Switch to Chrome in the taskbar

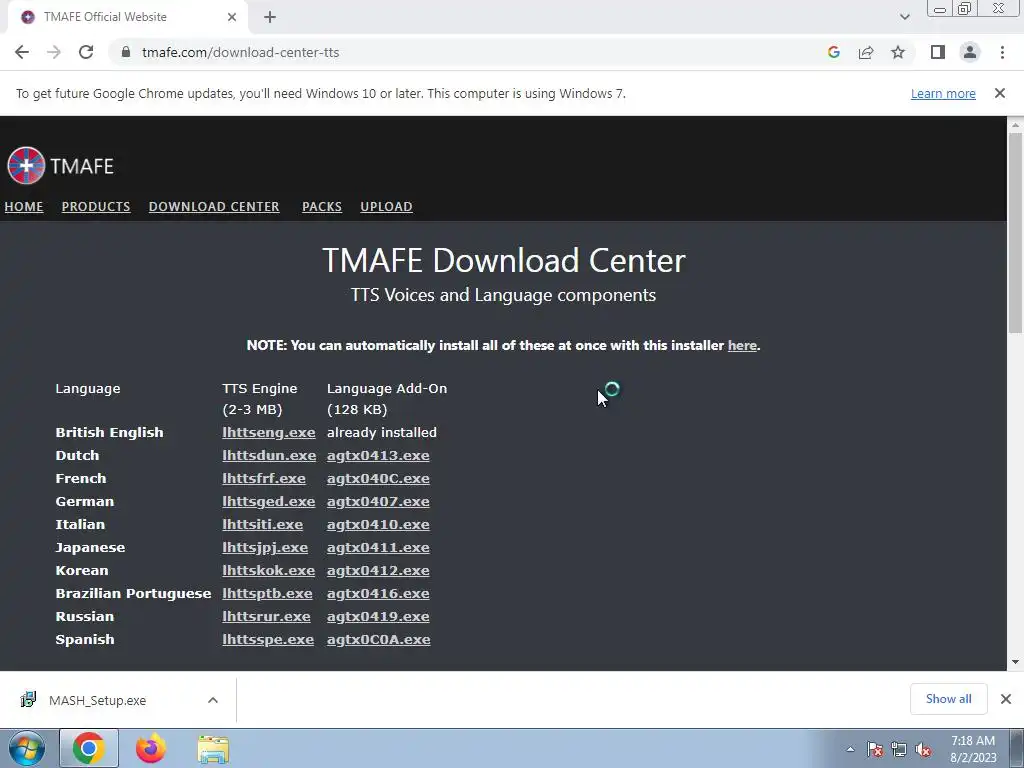point(89,748)
